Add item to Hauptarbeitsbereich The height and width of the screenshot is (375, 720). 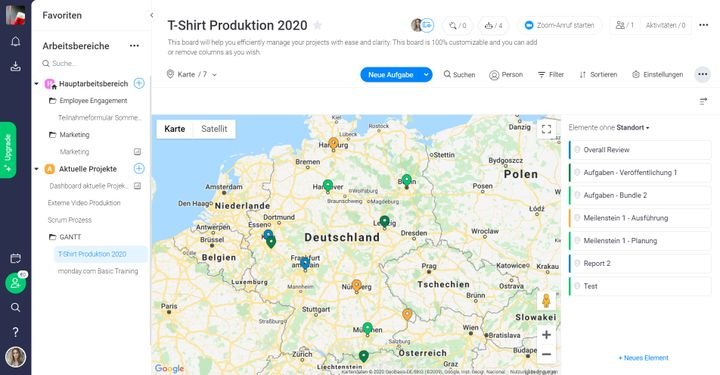(139, 83)
